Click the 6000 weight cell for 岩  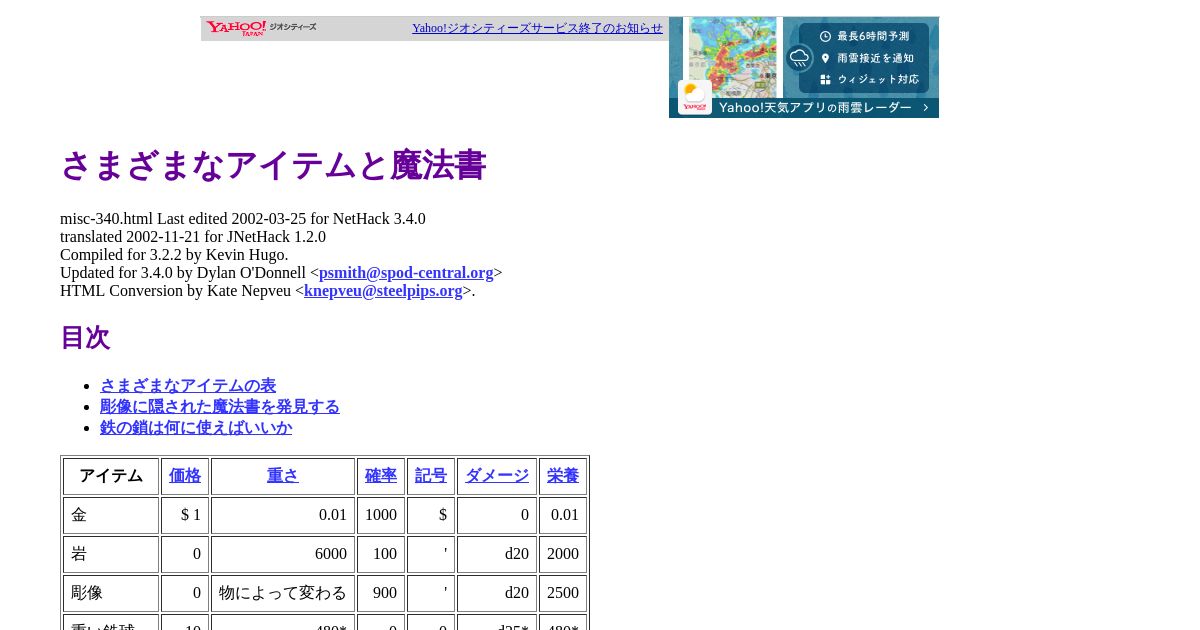pyautogui.click(x=283, y=554)
